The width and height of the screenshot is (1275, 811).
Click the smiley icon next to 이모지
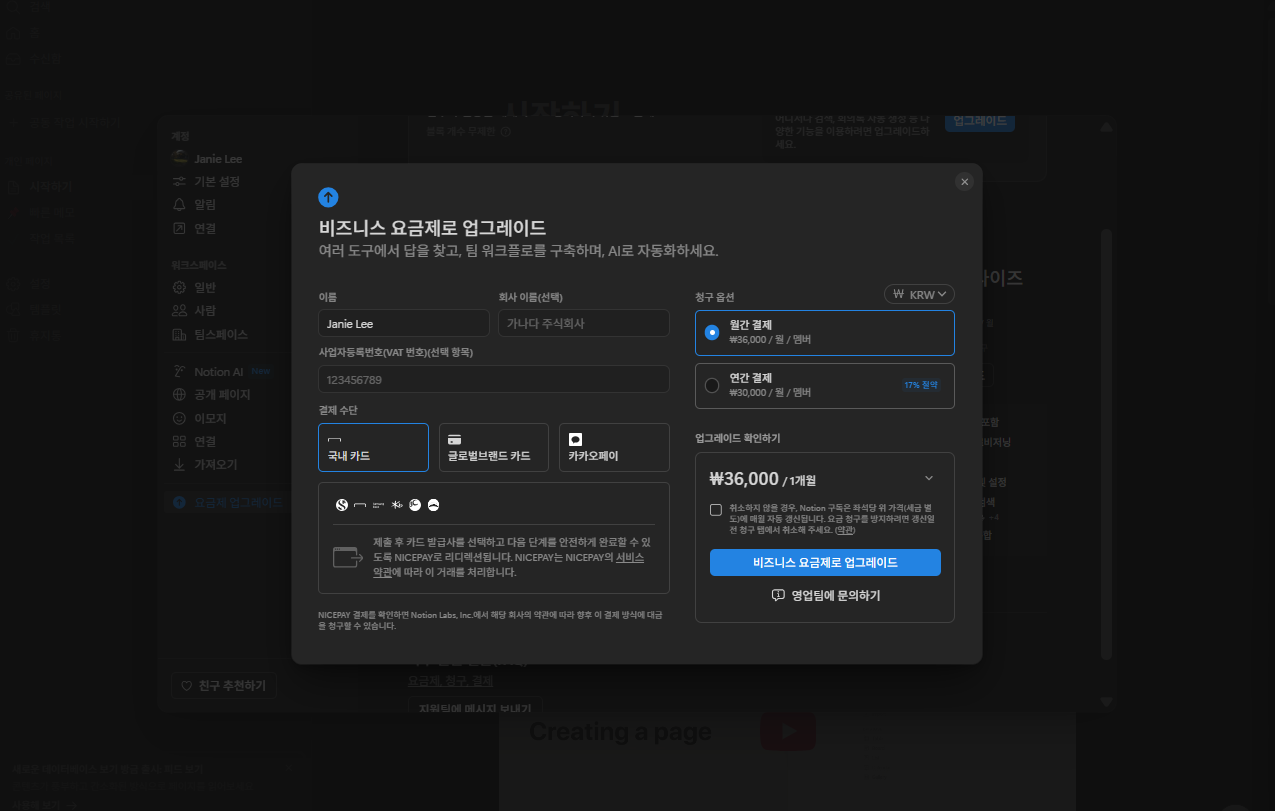point(180,418)
